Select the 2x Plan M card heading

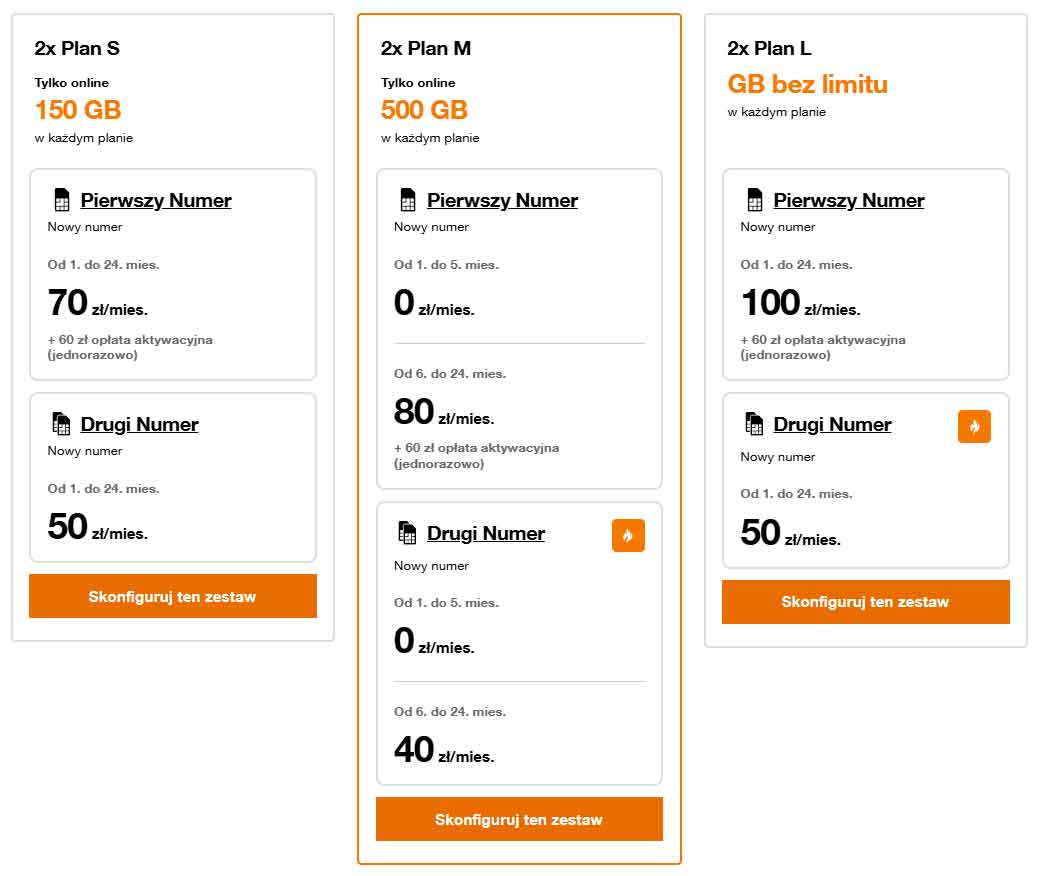426,48
